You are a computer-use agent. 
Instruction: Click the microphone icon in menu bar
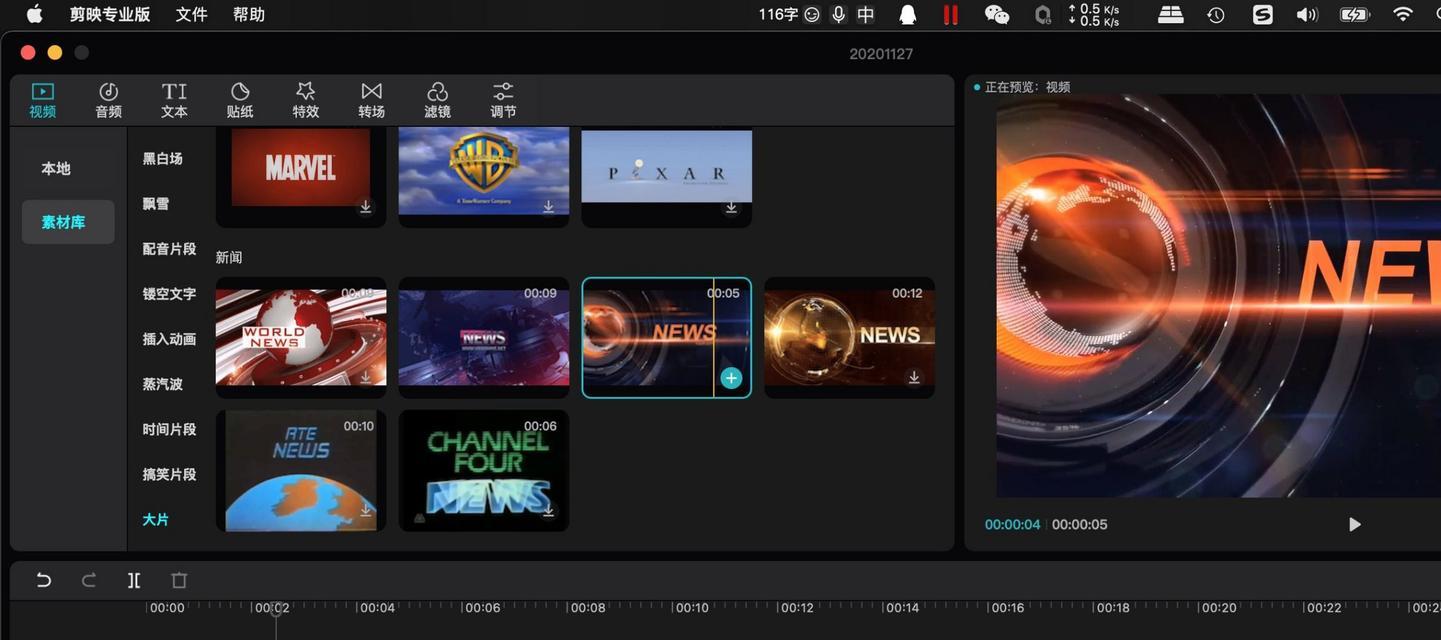838,14
